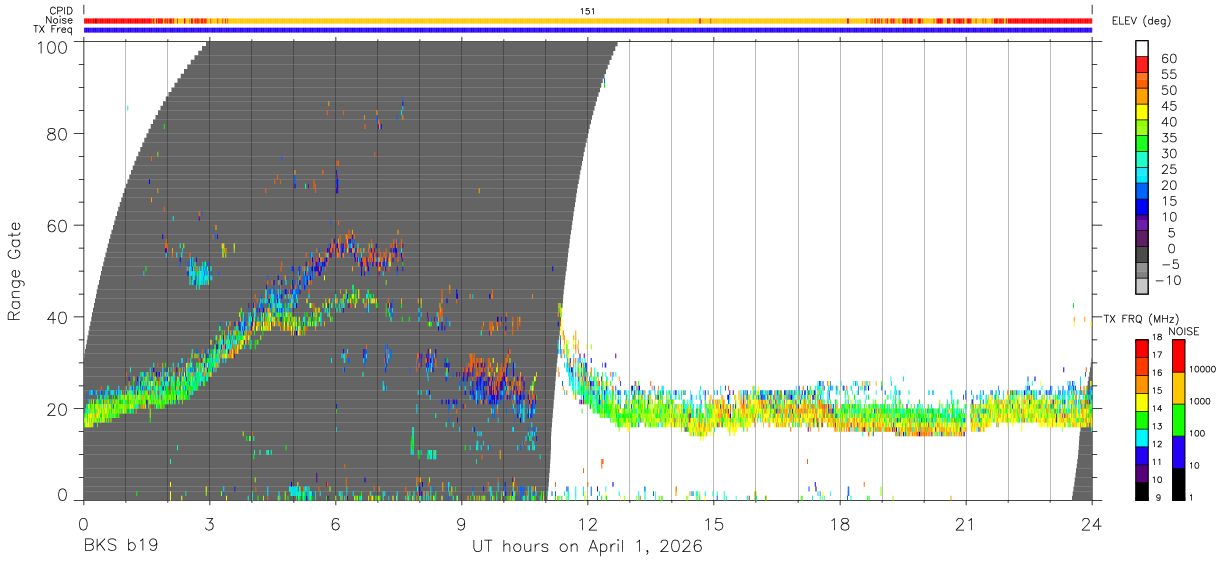
Task: Click the "10000" tick on the NOISE scale
Action: point(1205,370)
